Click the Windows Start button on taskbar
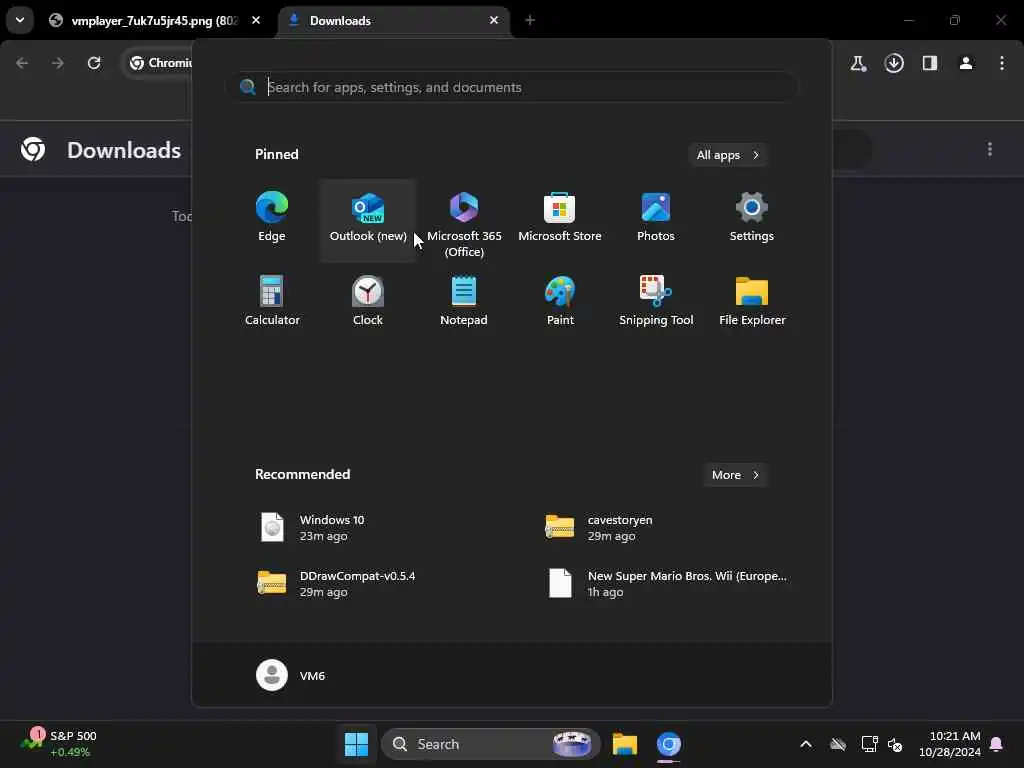The width and height of the screenshot is (1024, 768). coord(356,744)
